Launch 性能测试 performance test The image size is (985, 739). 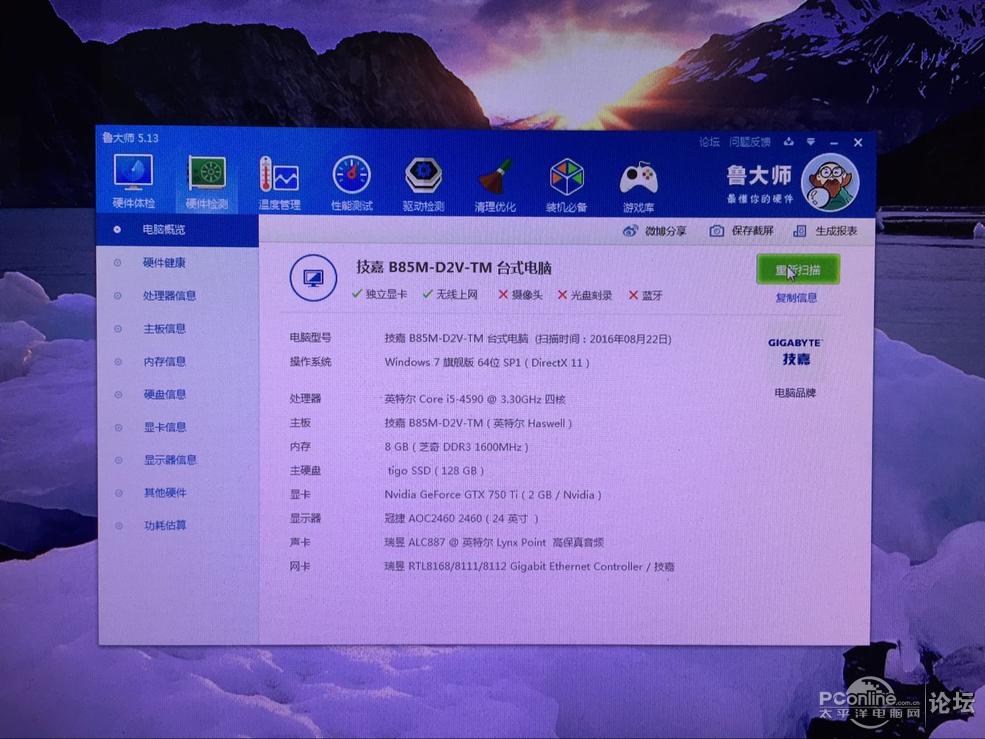tap(352, 183)
